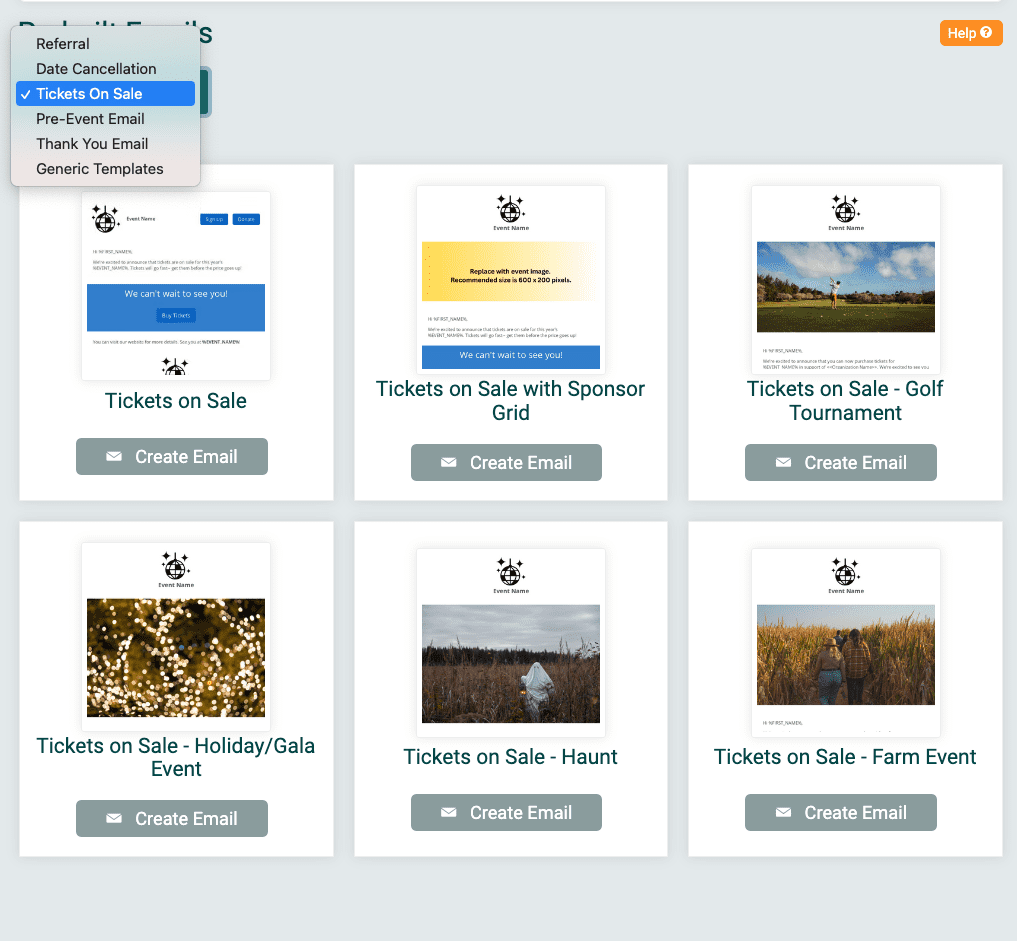Viewport: 1017px width, 941px height.
Task: Select Pre-Event Email from the category list
Action: click(x=93, y=118)
